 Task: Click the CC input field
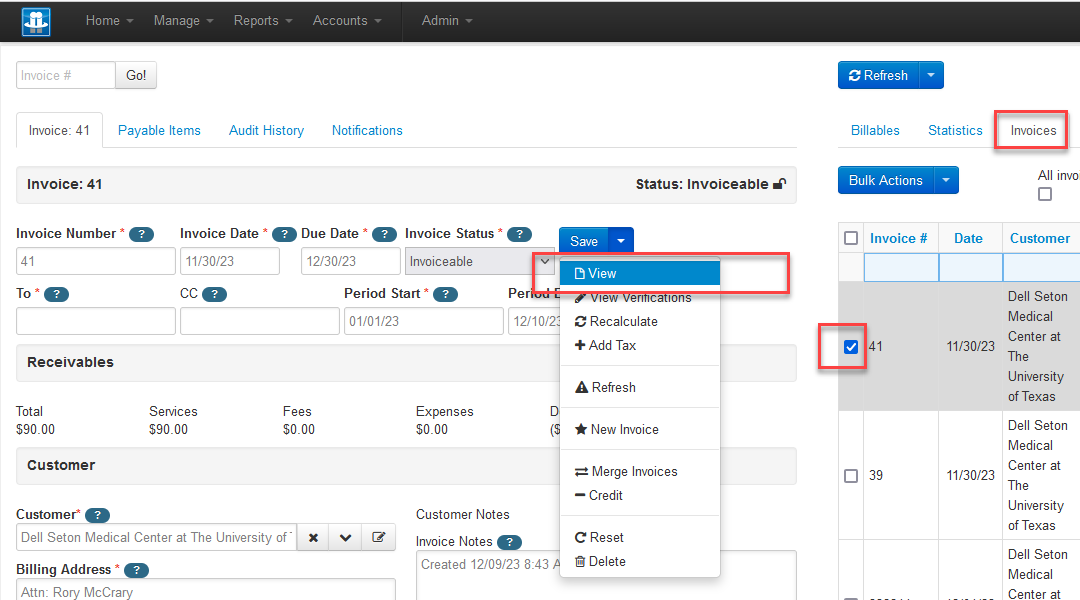coord(260,321)
